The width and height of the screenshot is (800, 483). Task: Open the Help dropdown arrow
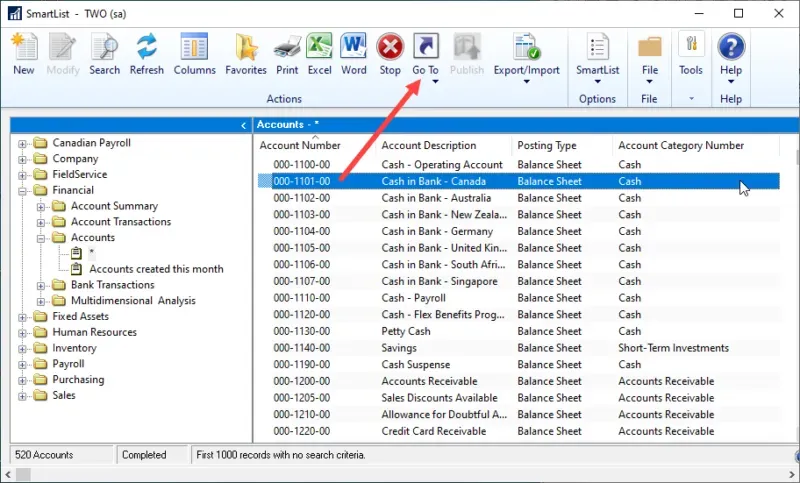pyautogui.click(x=731, y=82)
